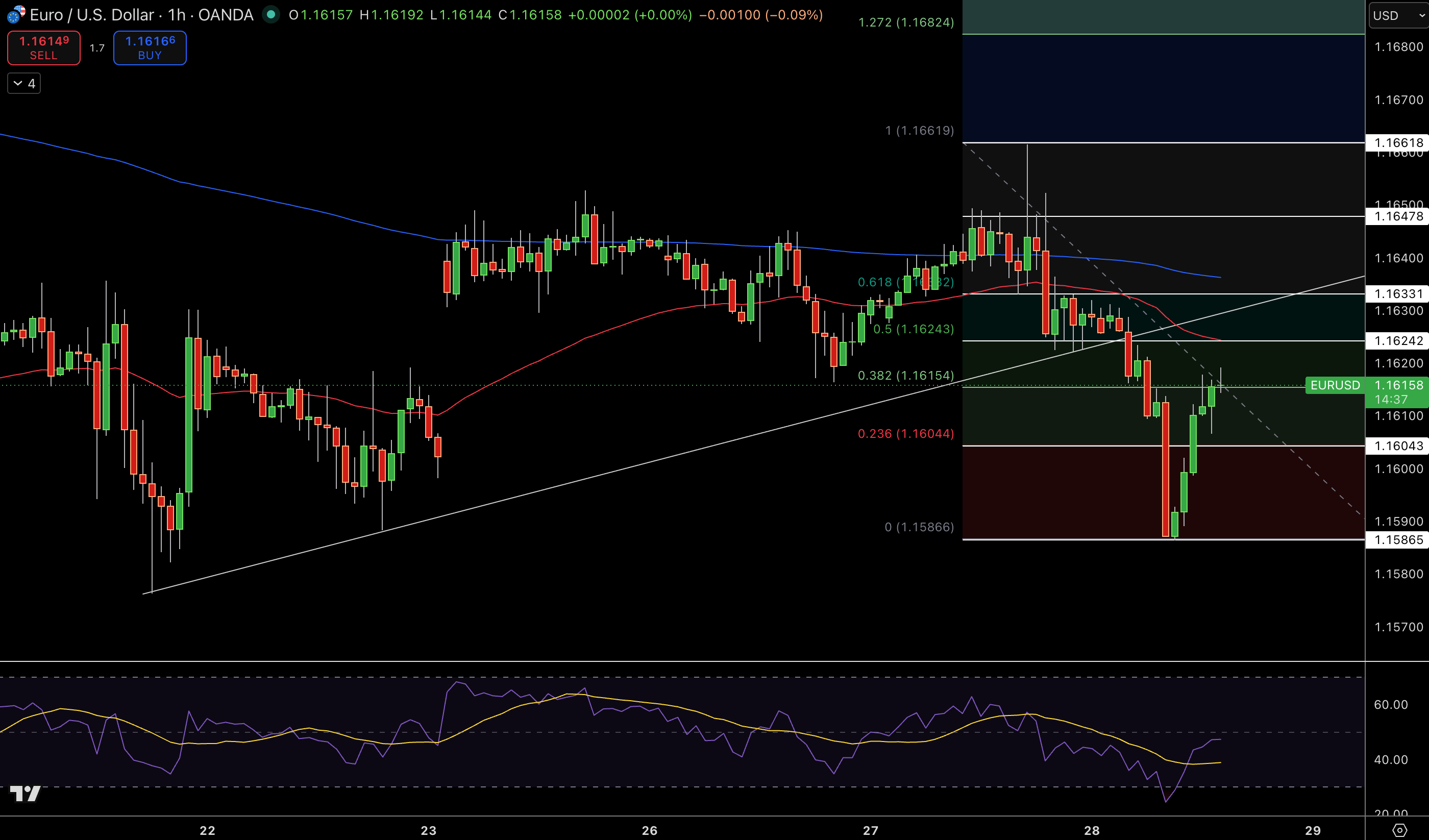Click the 40.00 RSI scale label

click(x=1391, y=759)
